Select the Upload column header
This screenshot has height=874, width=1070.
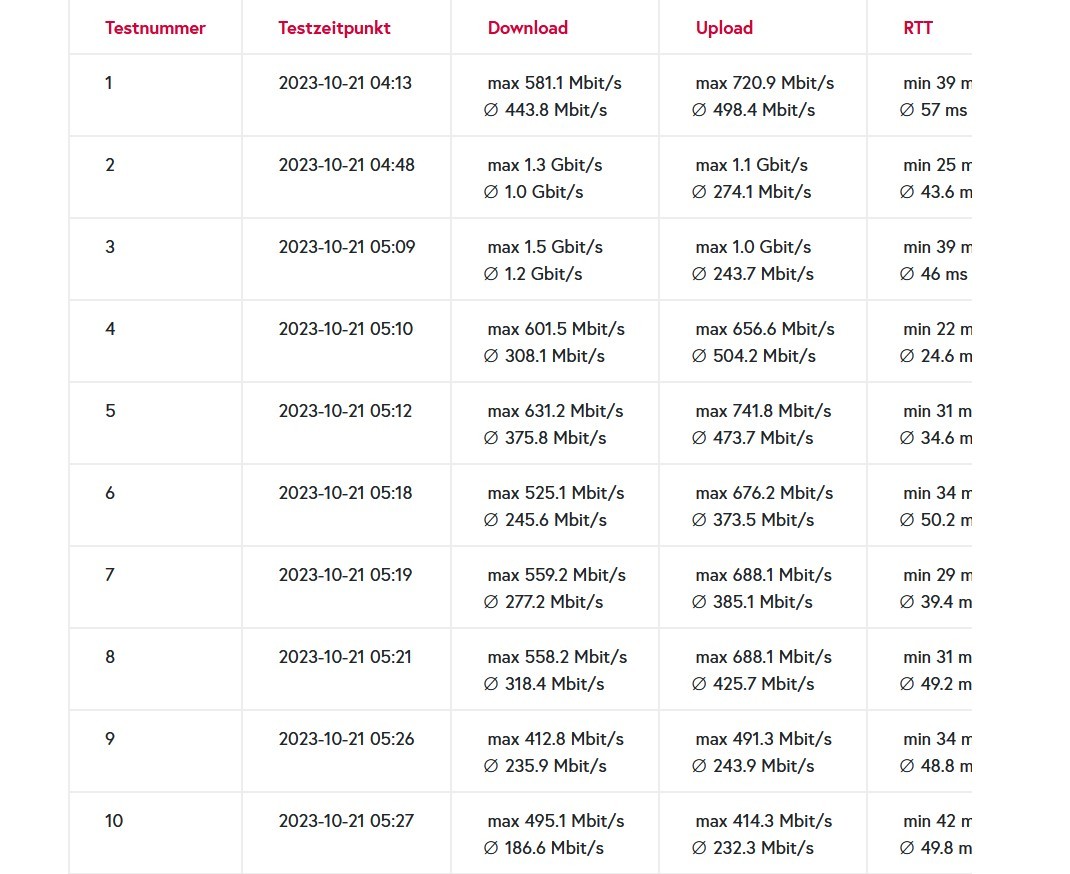724,28
